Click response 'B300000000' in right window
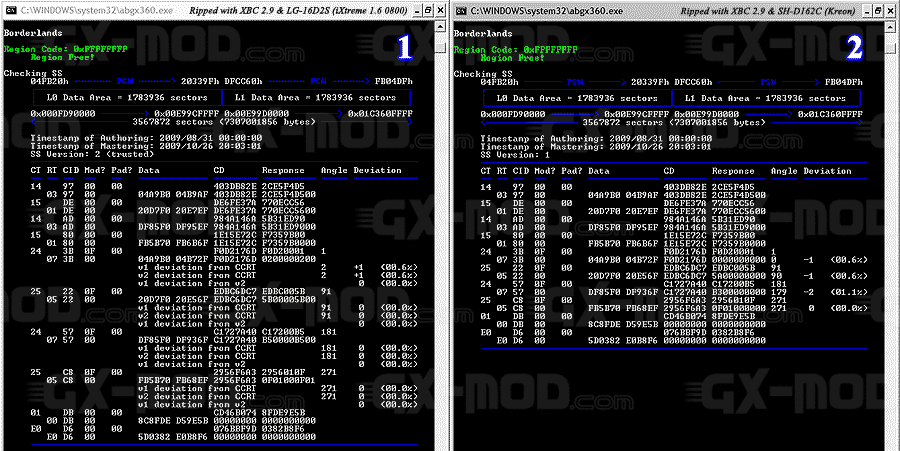This screenshot has height=451, width=900. tap(739, 292)
